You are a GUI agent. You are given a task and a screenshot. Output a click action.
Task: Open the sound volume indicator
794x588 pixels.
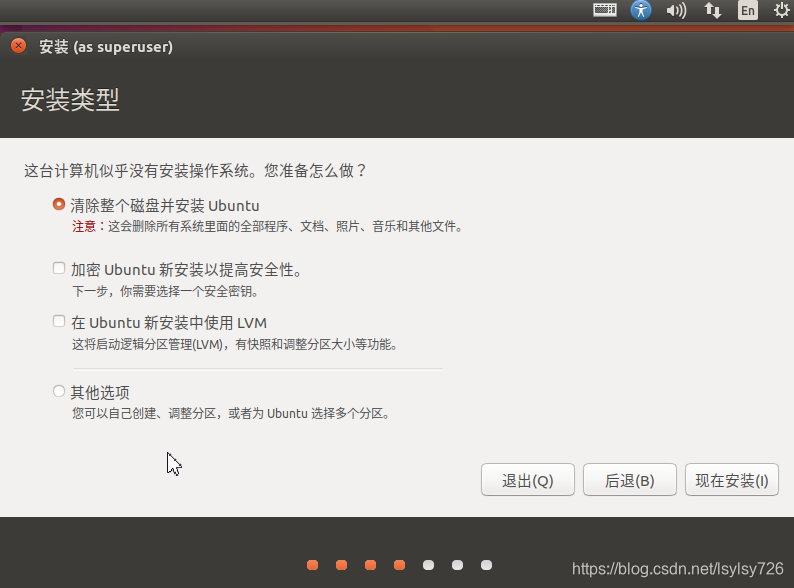(x=676, y=10)
